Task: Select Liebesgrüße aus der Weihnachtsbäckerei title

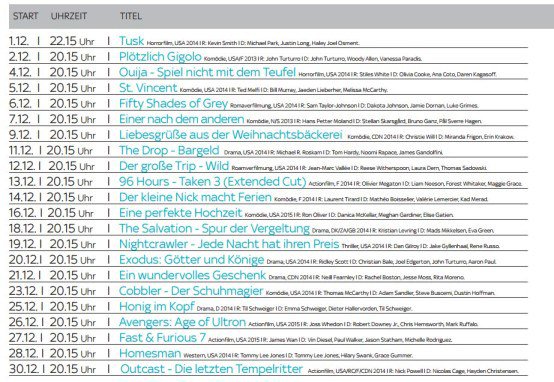Action: click(231, 135)
